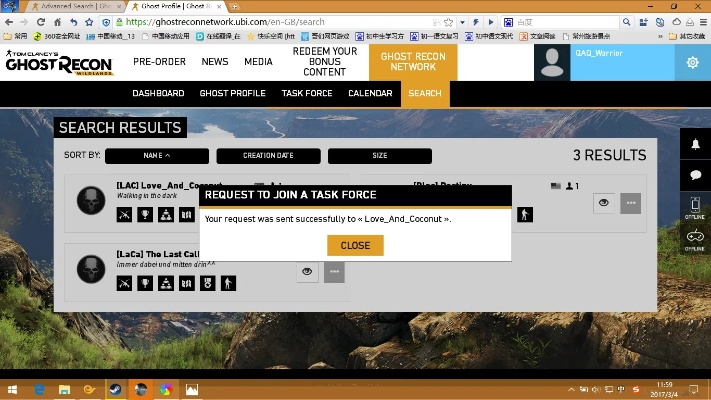Open the settings gear in the header
Screen dimensions: 711x400
692,62
